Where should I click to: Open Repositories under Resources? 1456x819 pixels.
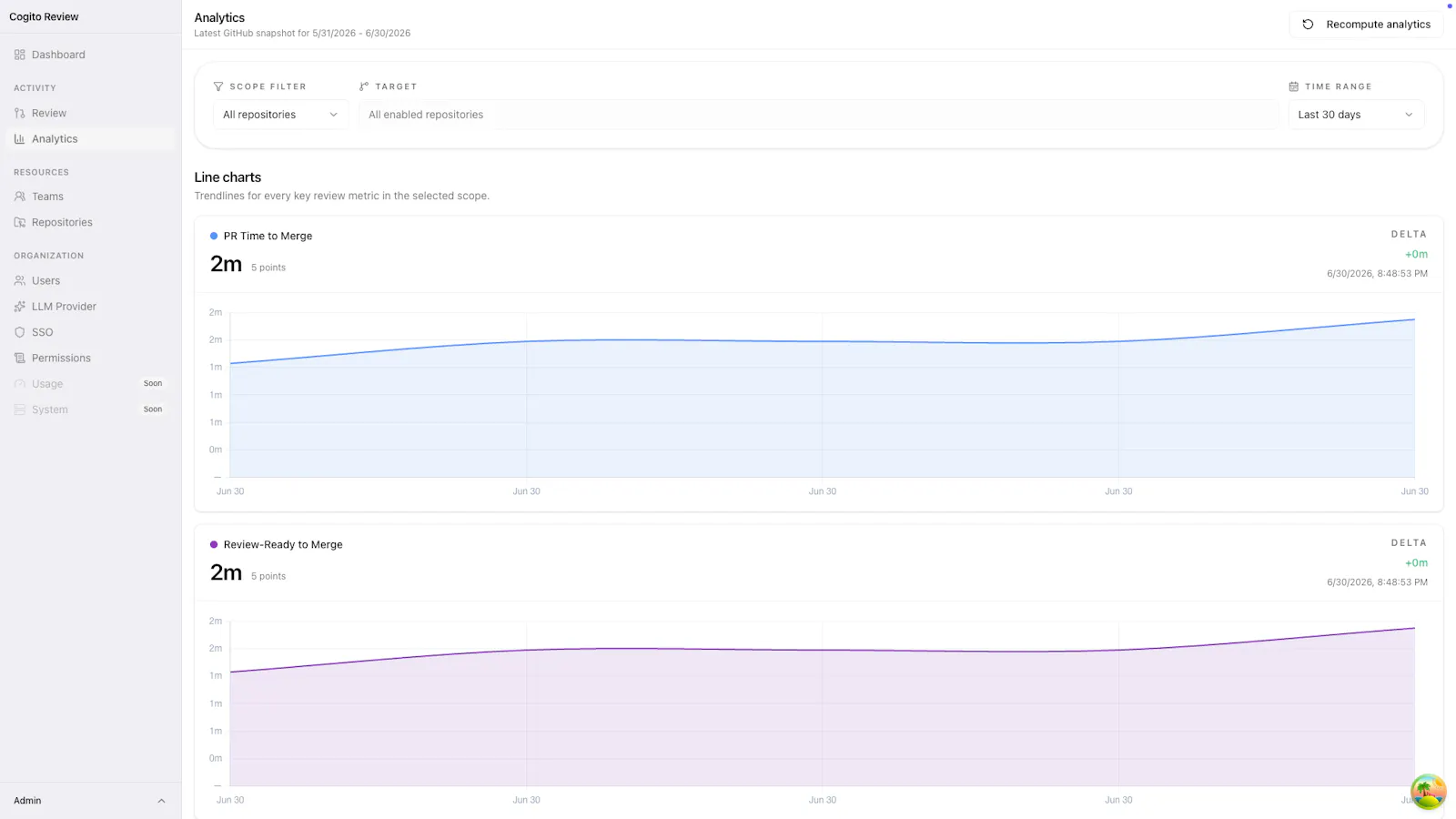coord(90,222)
